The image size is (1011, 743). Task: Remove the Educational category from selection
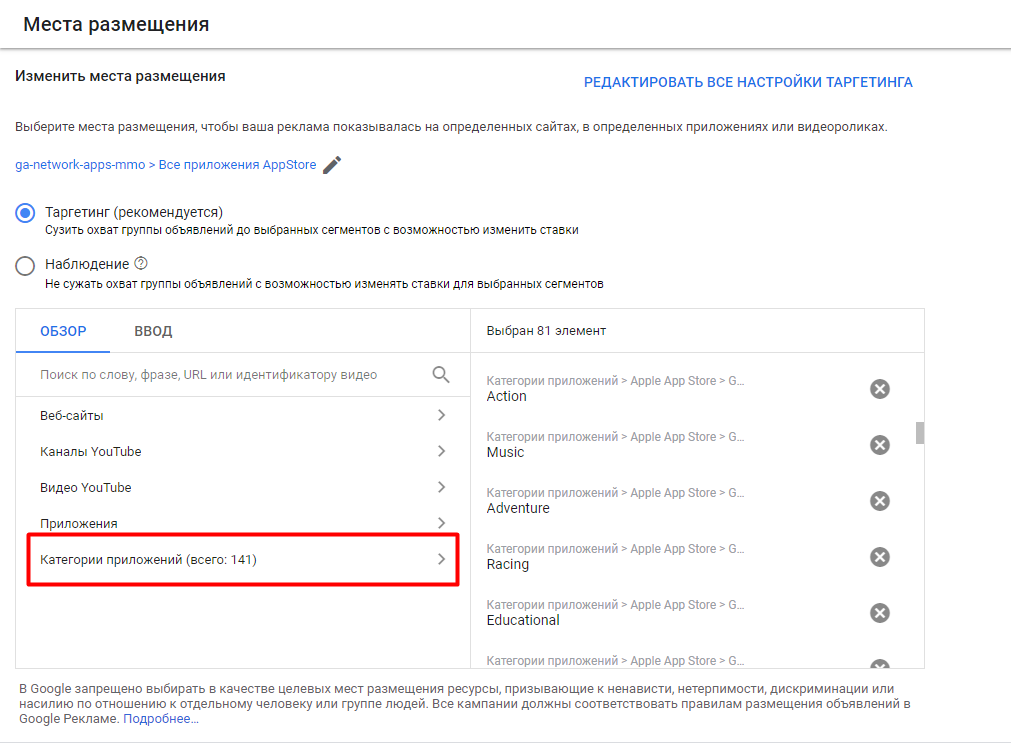pos(880,613)
